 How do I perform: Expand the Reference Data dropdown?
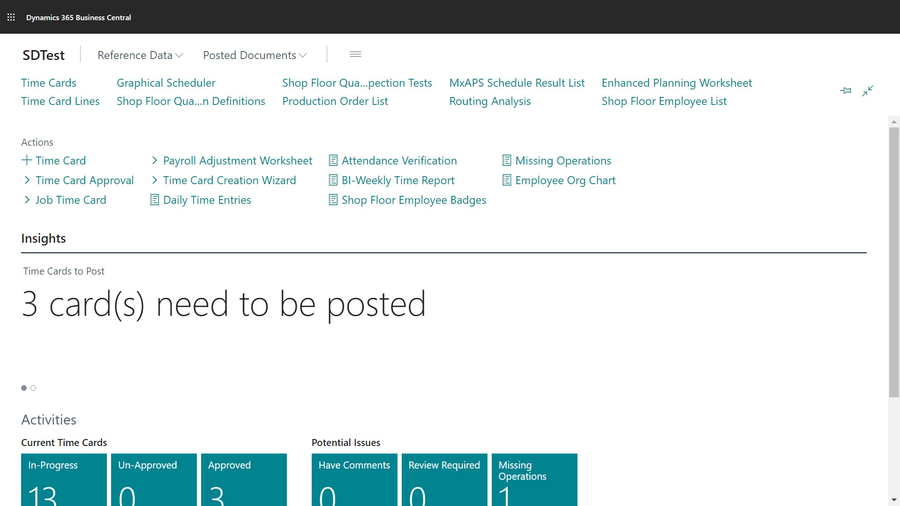pos(140,56)
